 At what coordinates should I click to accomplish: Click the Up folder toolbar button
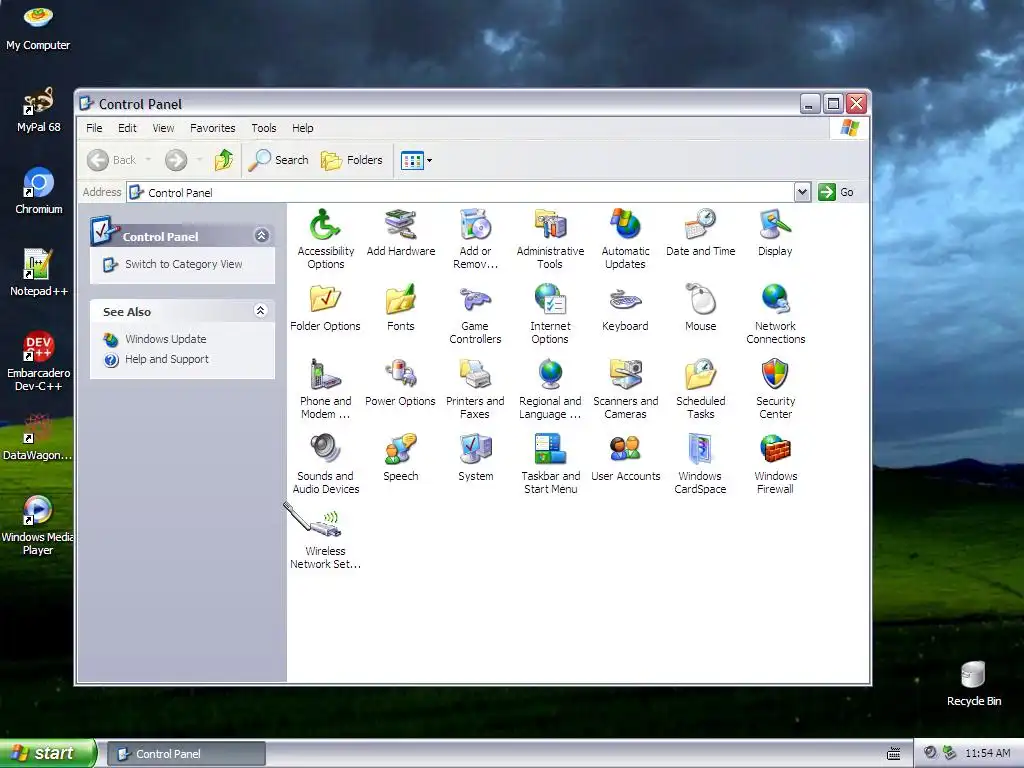pyautogui.click(x=223, y=159)
